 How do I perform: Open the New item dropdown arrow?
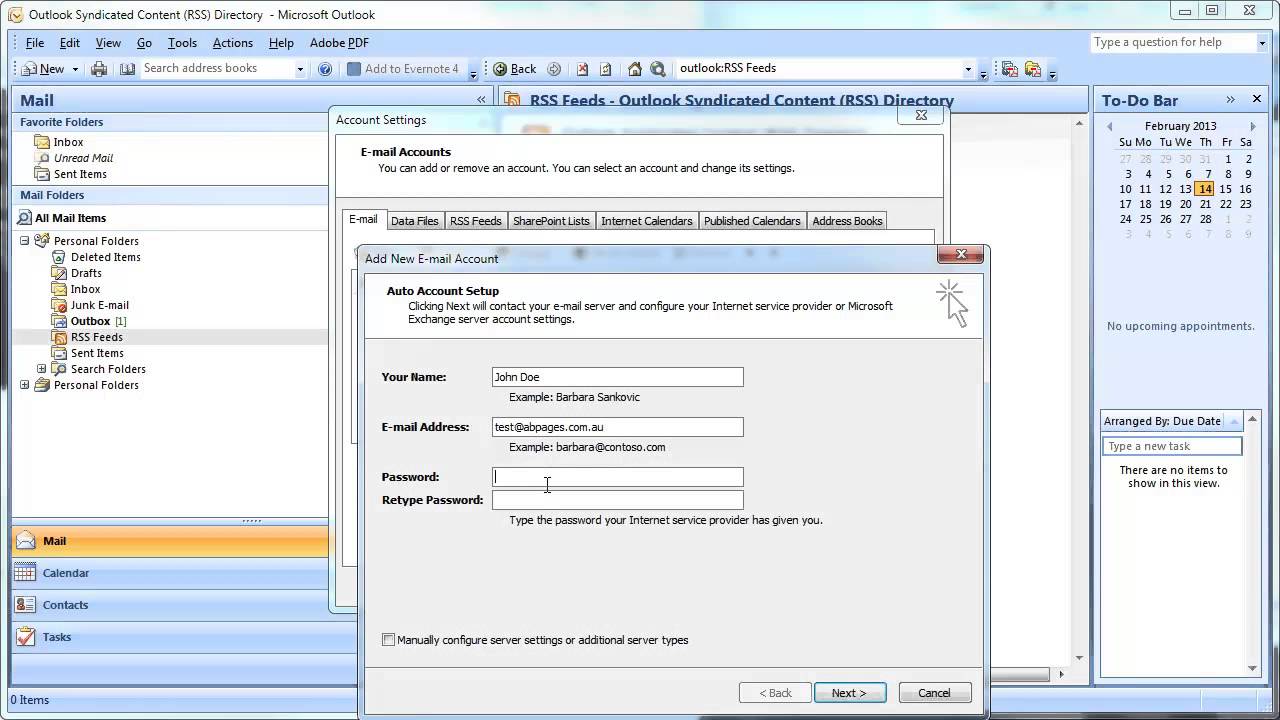point(75,69)
